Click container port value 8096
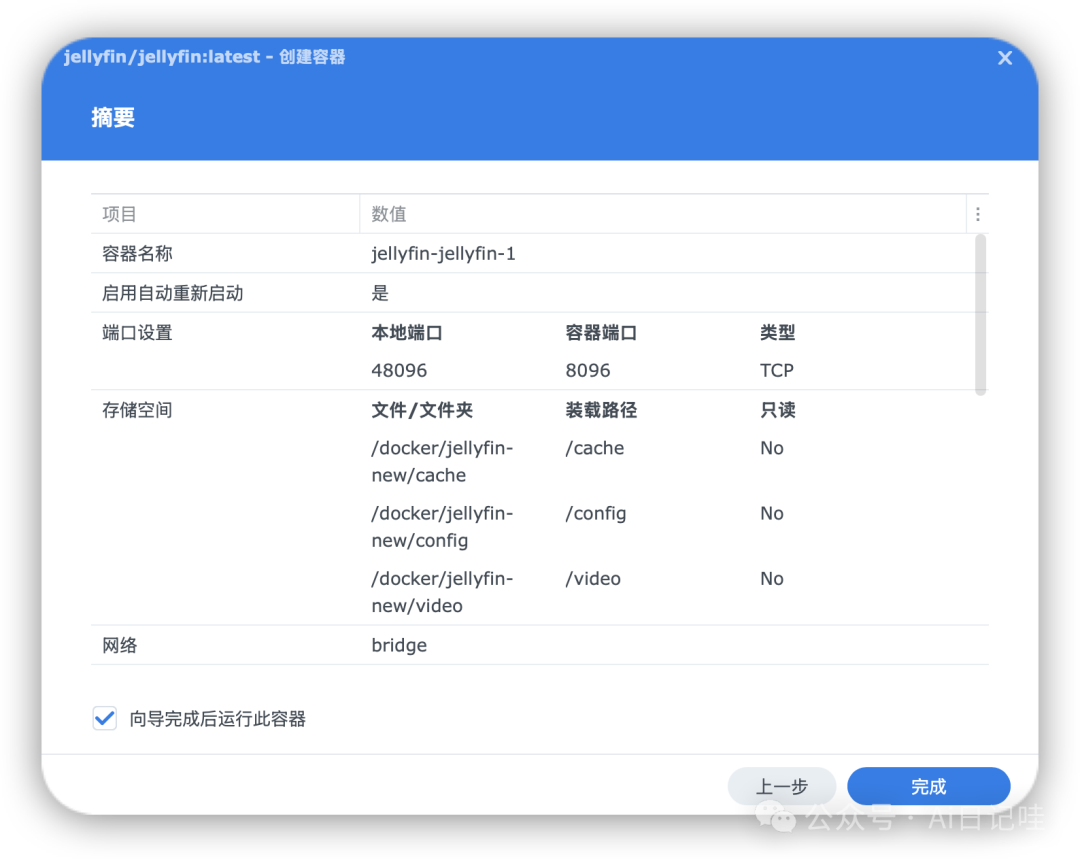This screenshot has width=1080, height=861. click(x=588, y=371)
